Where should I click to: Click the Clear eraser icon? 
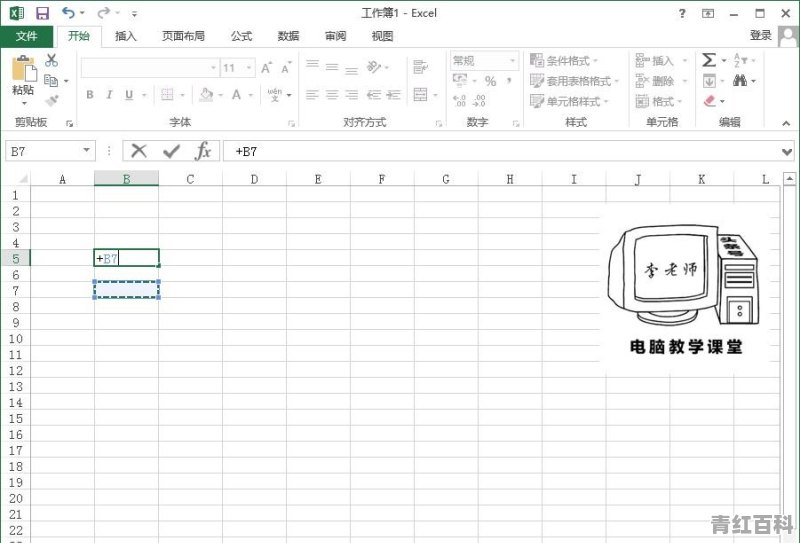click(710, 101)
